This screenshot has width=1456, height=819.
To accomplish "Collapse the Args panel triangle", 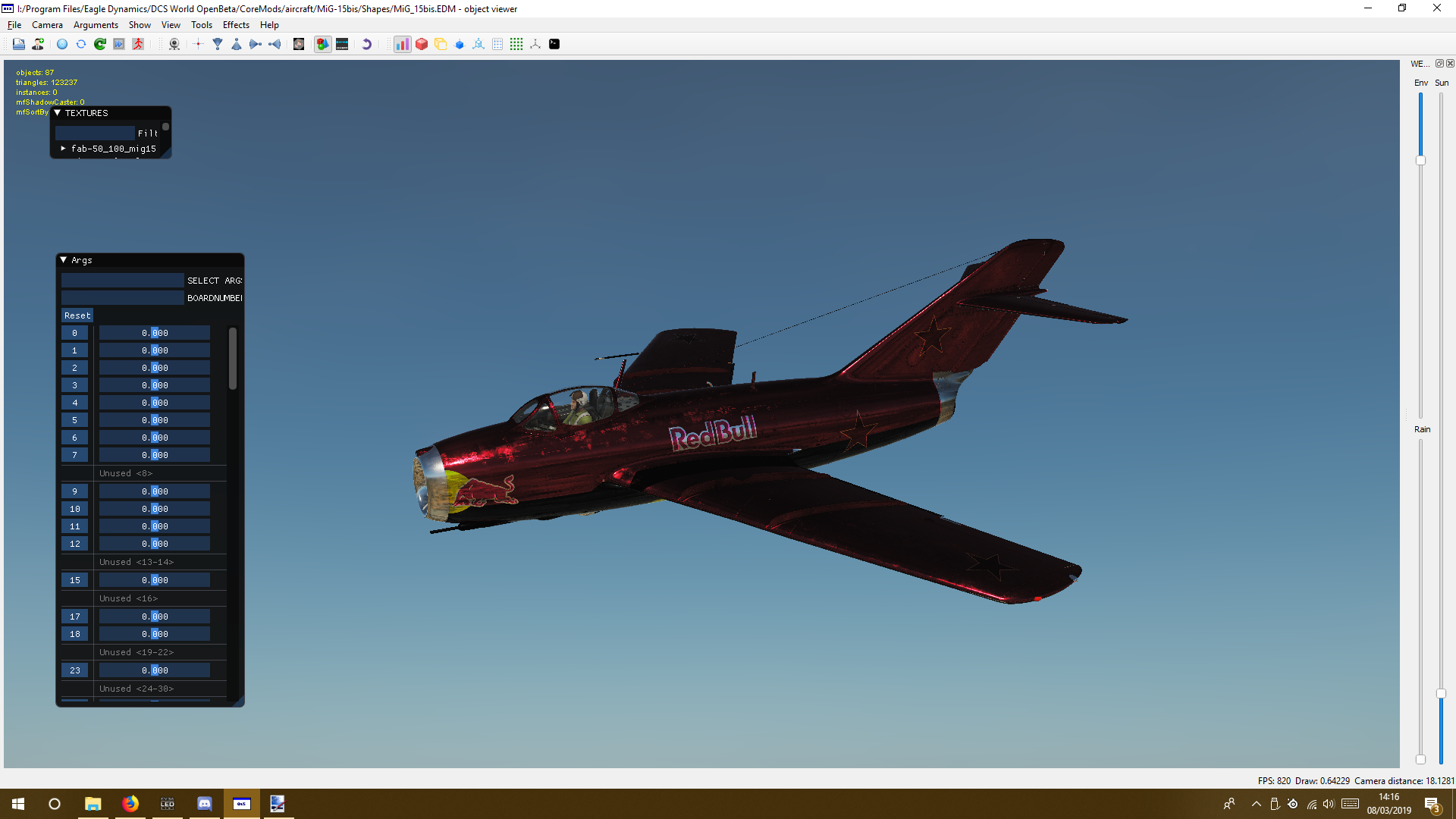I will pyautogui.click(x=64, y=260).
